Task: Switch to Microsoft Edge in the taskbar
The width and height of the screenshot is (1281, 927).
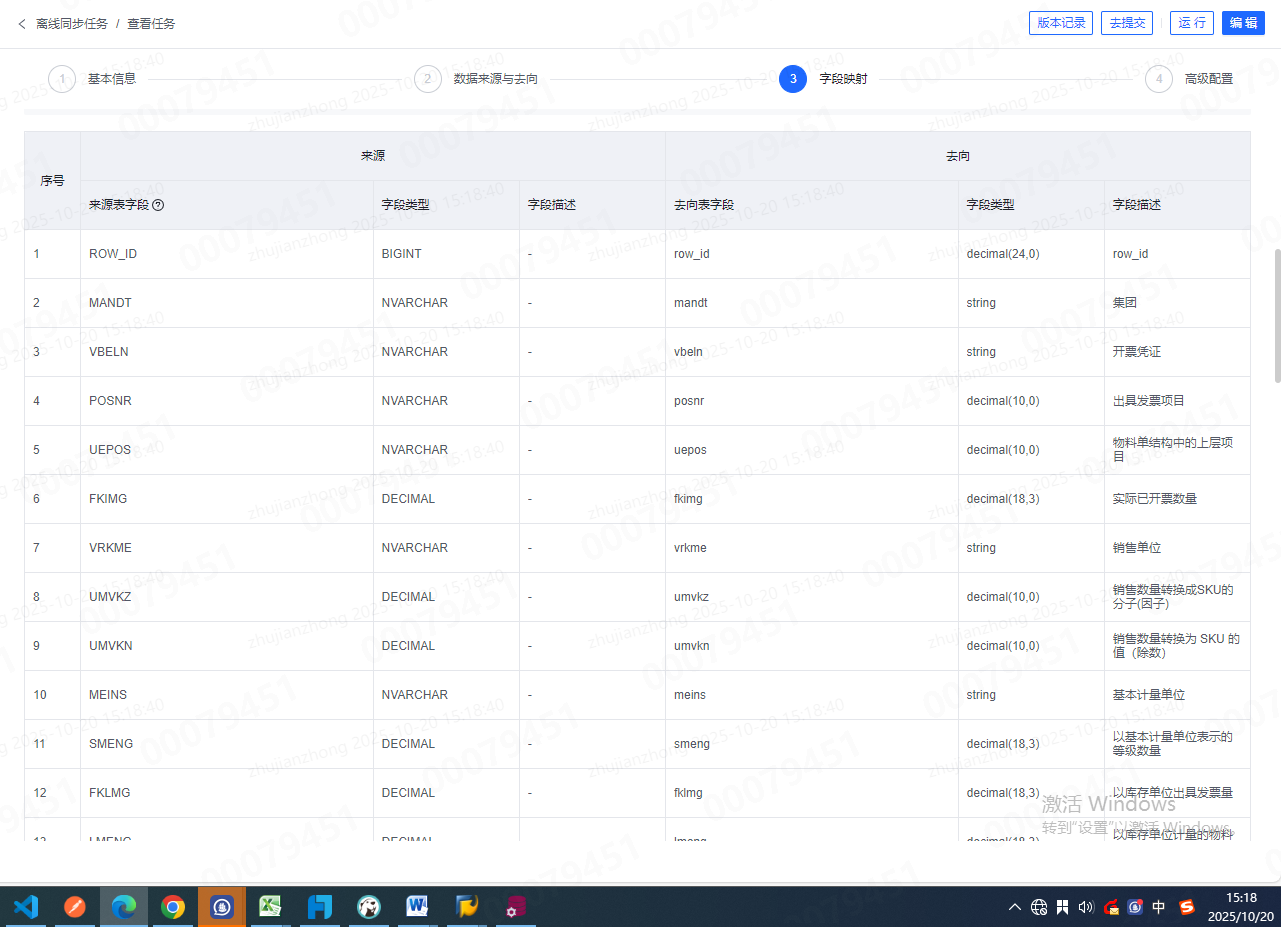Action: [124, 907]
